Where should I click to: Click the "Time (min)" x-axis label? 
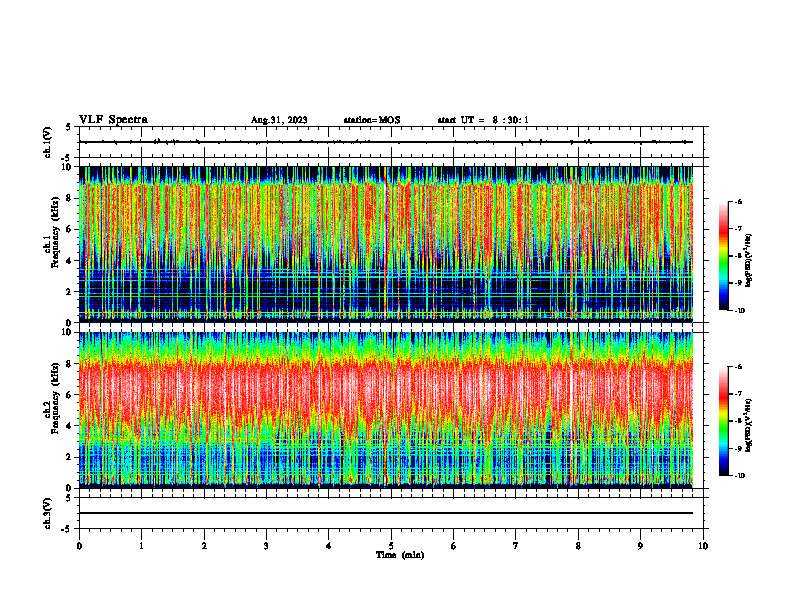tap(400, 555)
